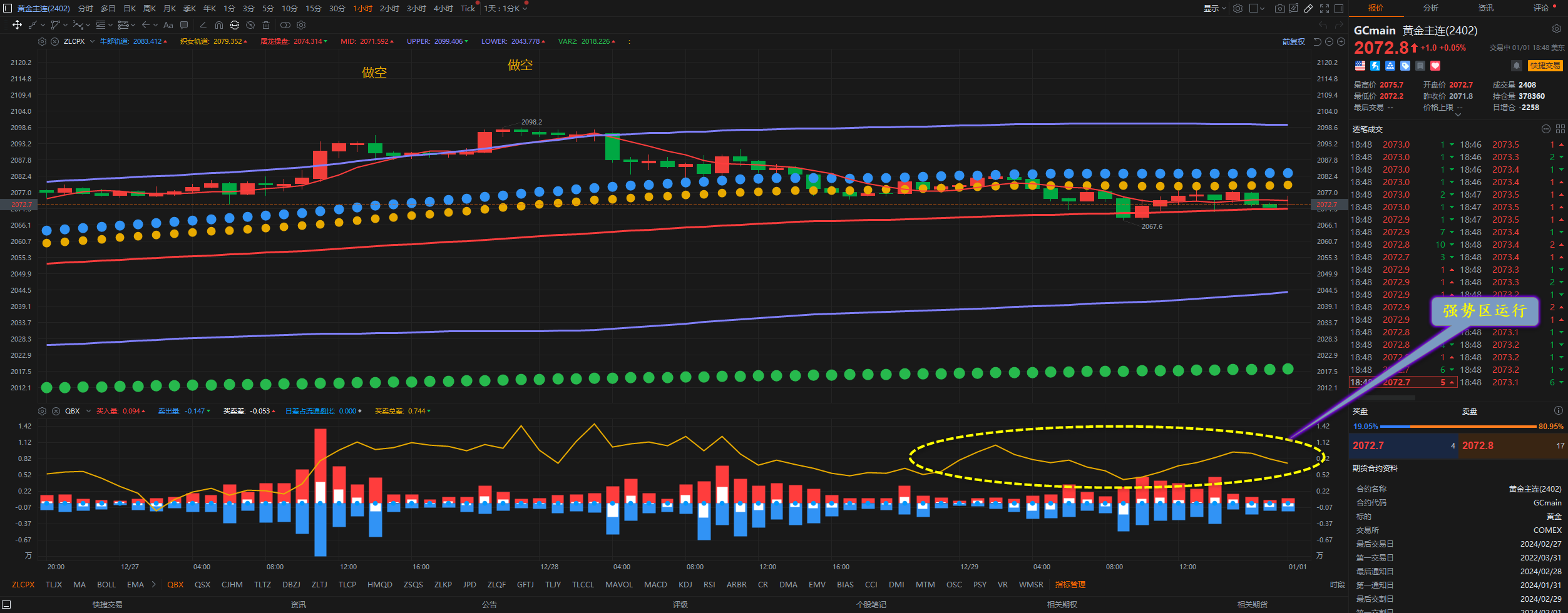This screenshot has width=1568, height=613.
Task: Click info icon beside 卖盘
Action: click(x=1558, y=410)
